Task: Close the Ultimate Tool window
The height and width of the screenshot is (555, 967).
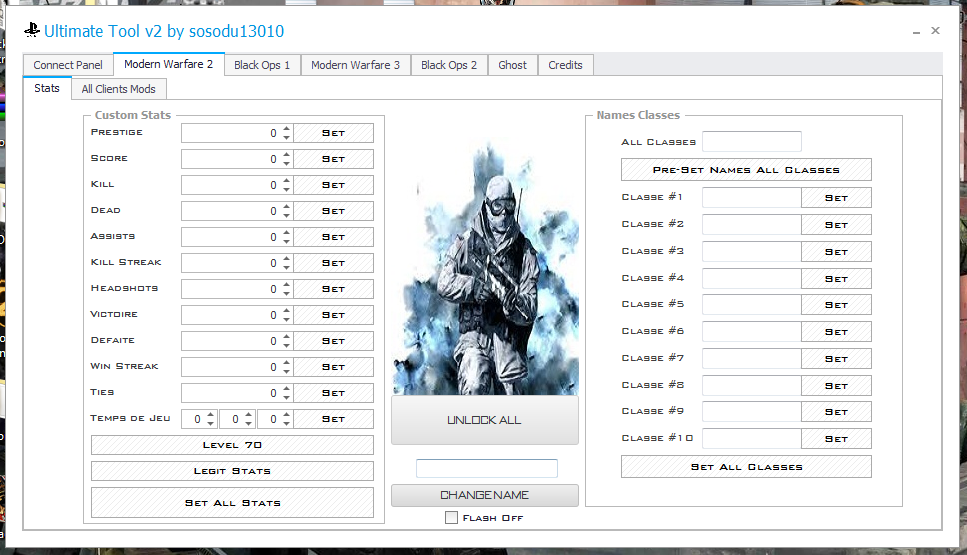Action: coord(936,30)
